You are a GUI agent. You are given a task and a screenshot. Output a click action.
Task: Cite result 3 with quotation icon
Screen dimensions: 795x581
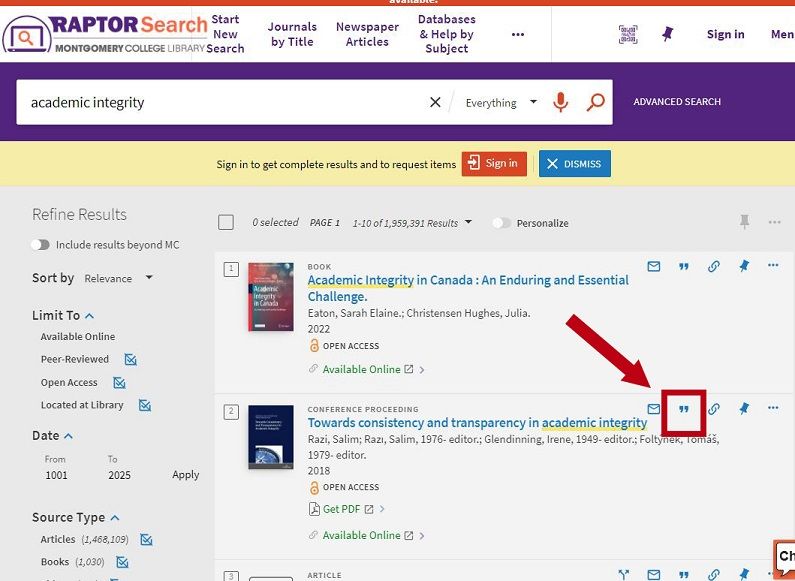tap(683, 575)
